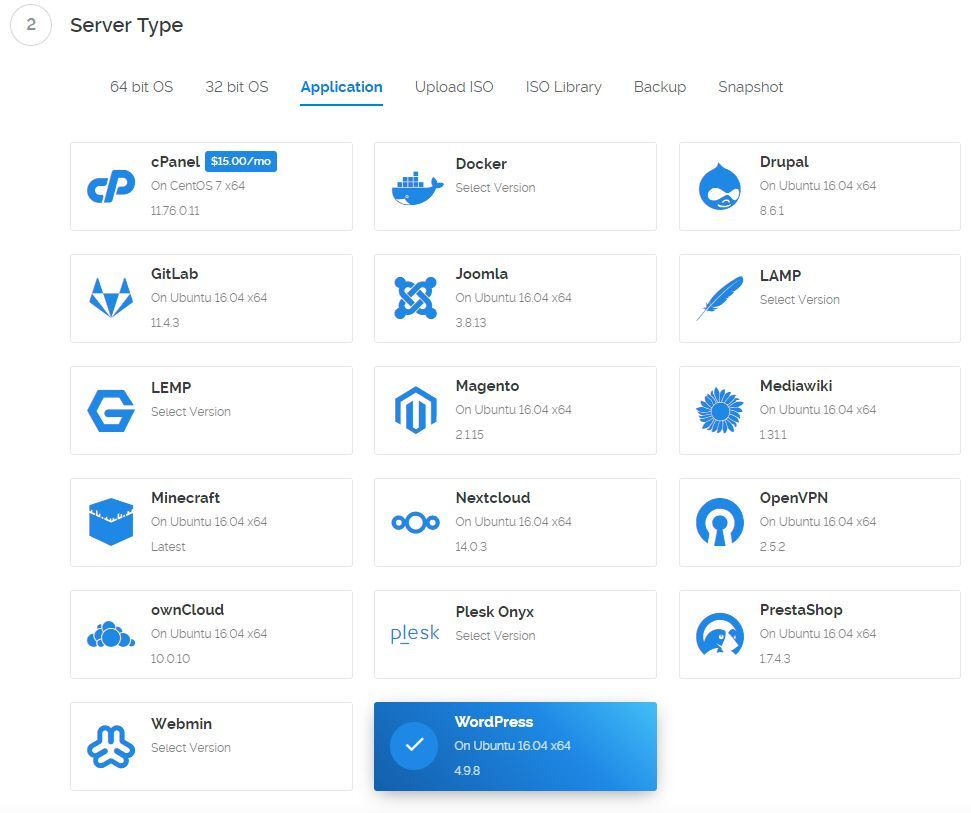This screenshot has width=971, height=813.
Task: Click the Plesk Onyx title text
Action: pos(494,612)
